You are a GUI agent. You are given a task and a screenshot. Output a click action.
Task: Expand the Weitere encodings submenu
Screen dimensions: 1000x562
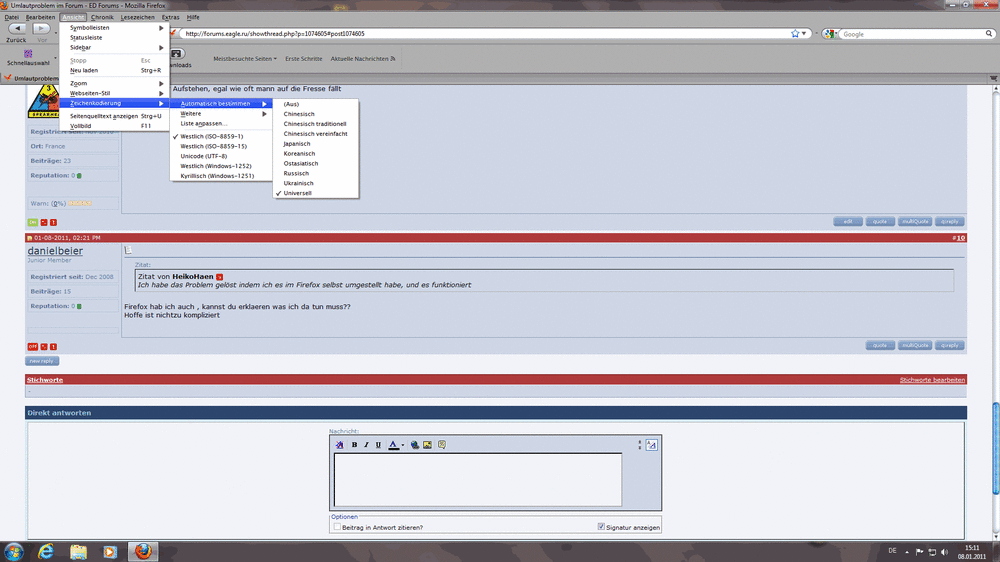[x=221, y=114]
